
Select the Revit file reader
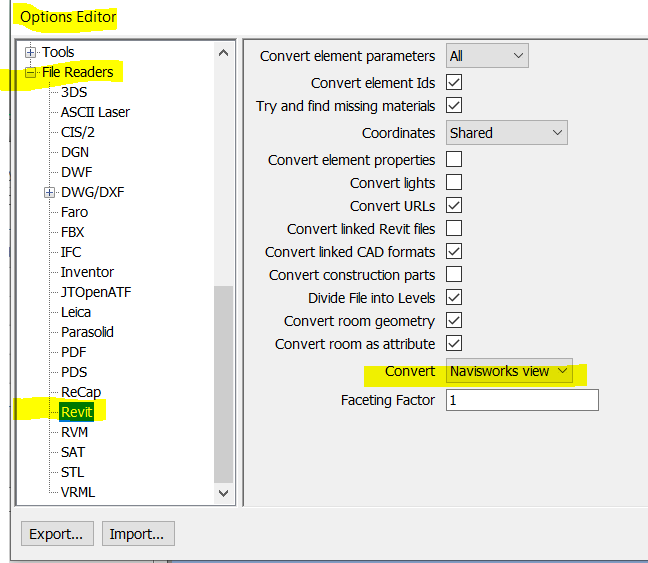[x=76, y=412]
